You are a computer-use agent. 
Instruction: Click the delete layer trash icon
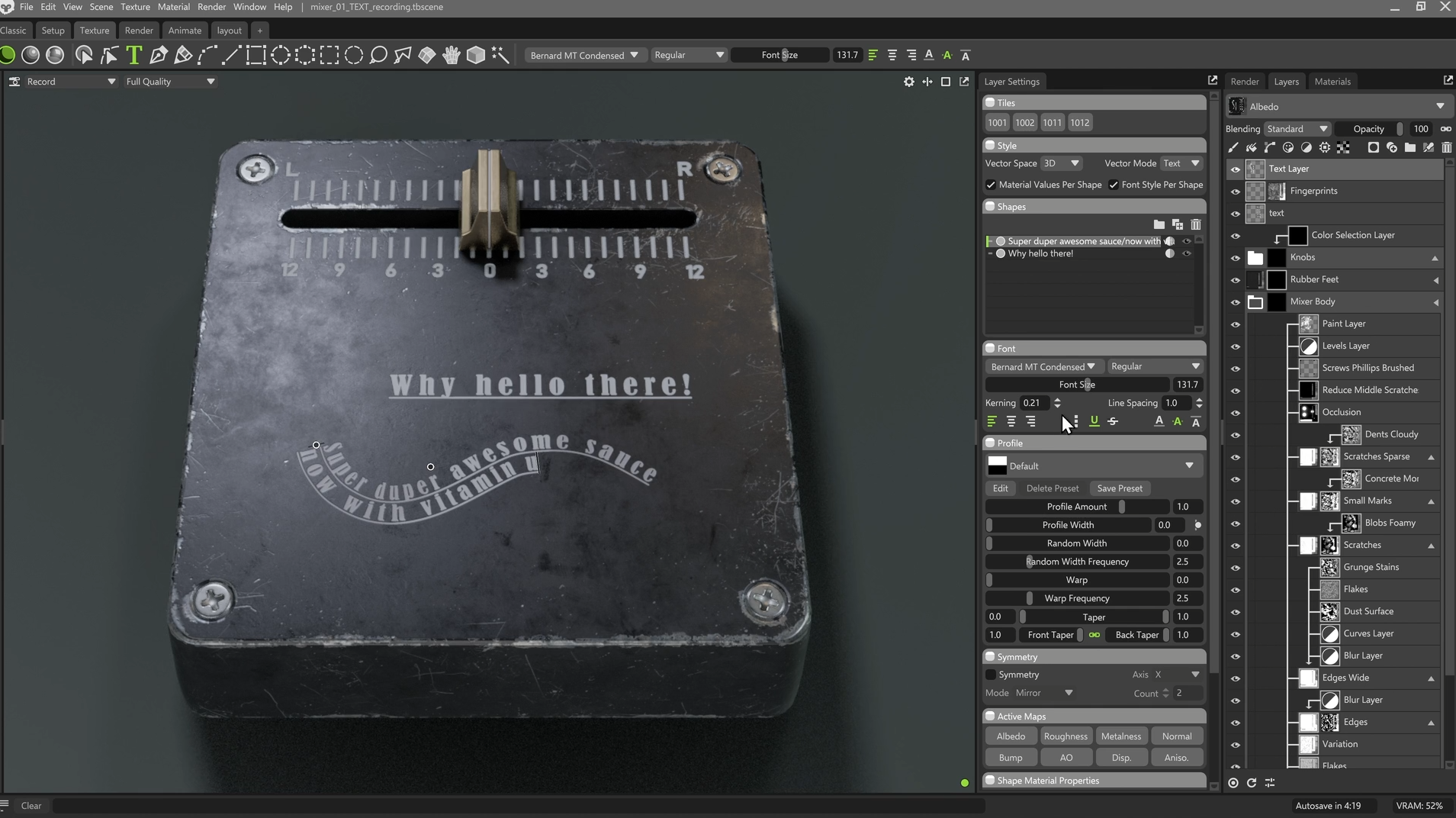tap(1446, 147)
